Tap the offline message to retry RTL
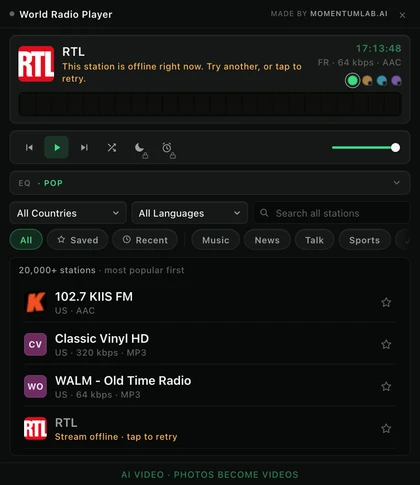The image size is (420, 485). 182,72
